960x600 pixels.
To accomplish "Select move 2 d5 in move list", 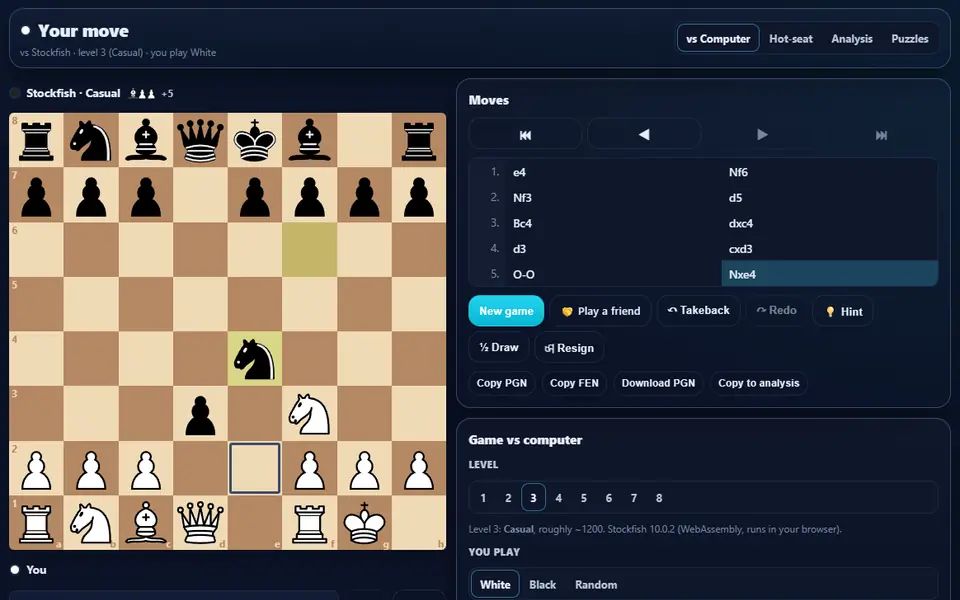I will click(x=830, y=198).
